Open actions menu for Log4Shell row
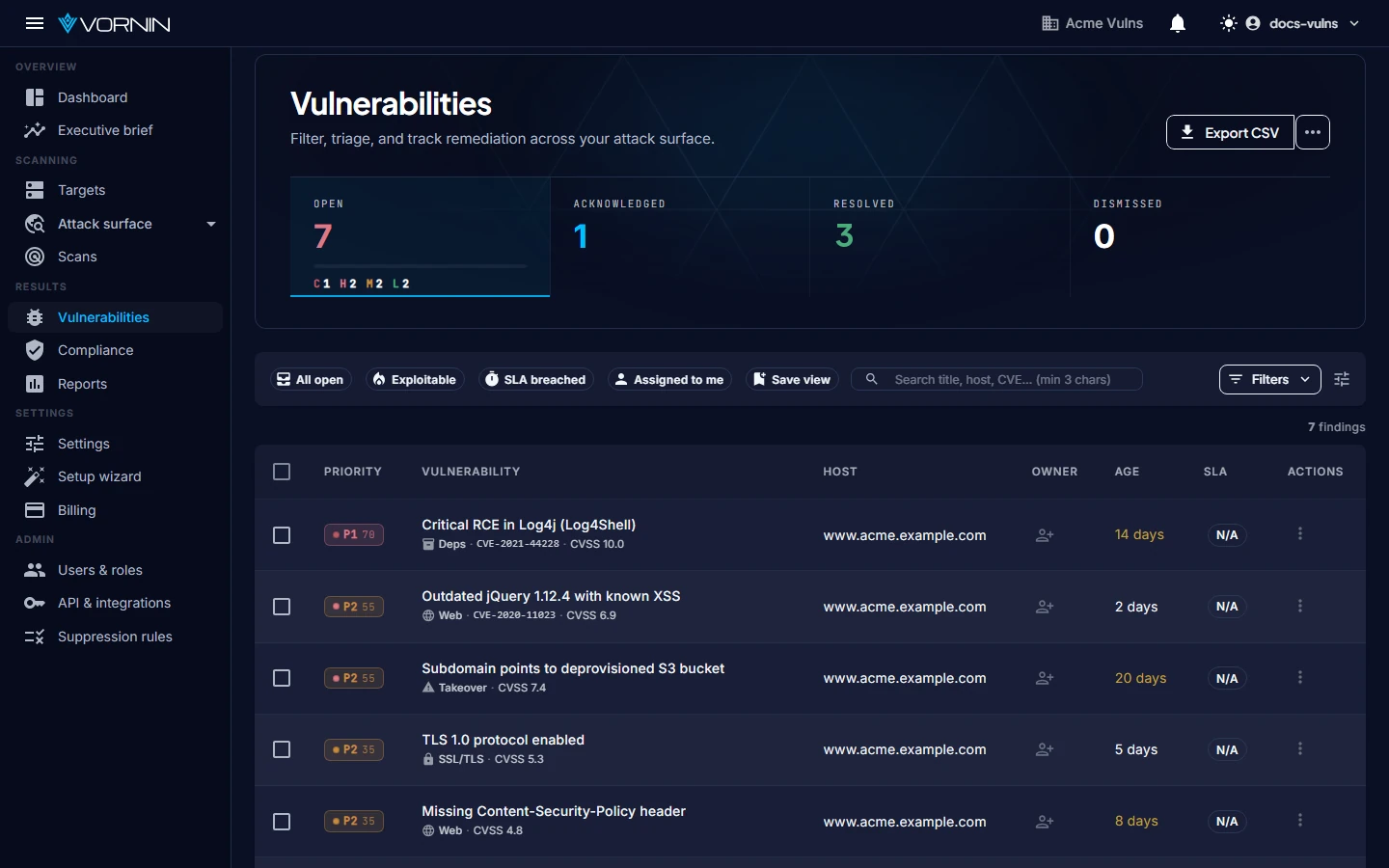The image size is (1389, 868). coord(1300,534)
